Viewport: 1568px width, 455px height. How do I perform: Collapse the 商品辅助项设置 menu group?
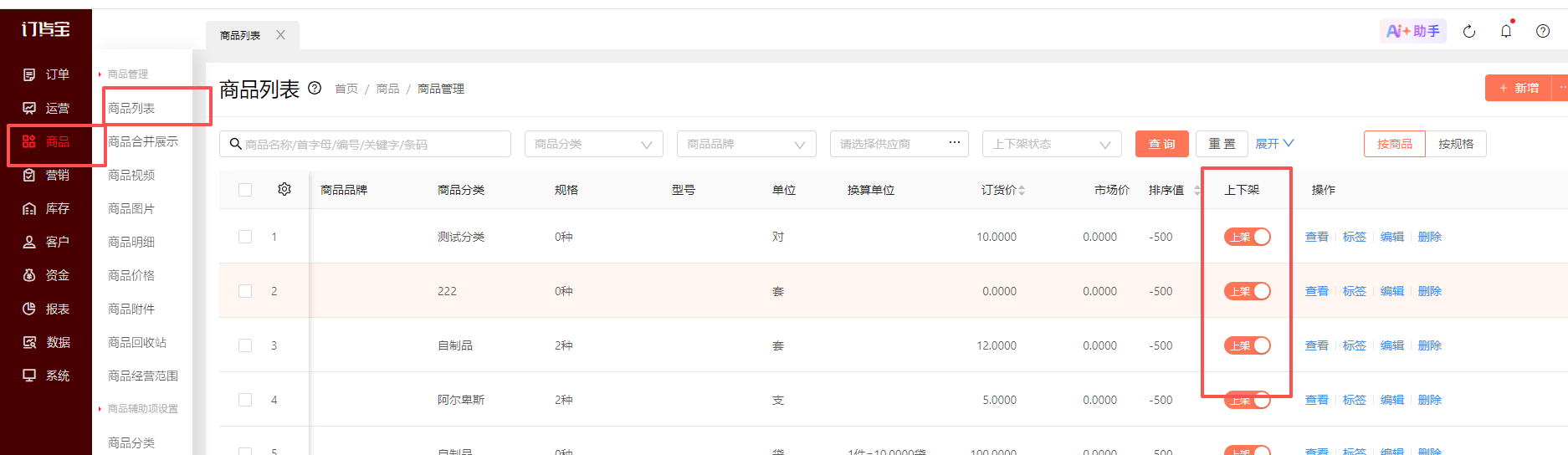click(x=139, y=409)
